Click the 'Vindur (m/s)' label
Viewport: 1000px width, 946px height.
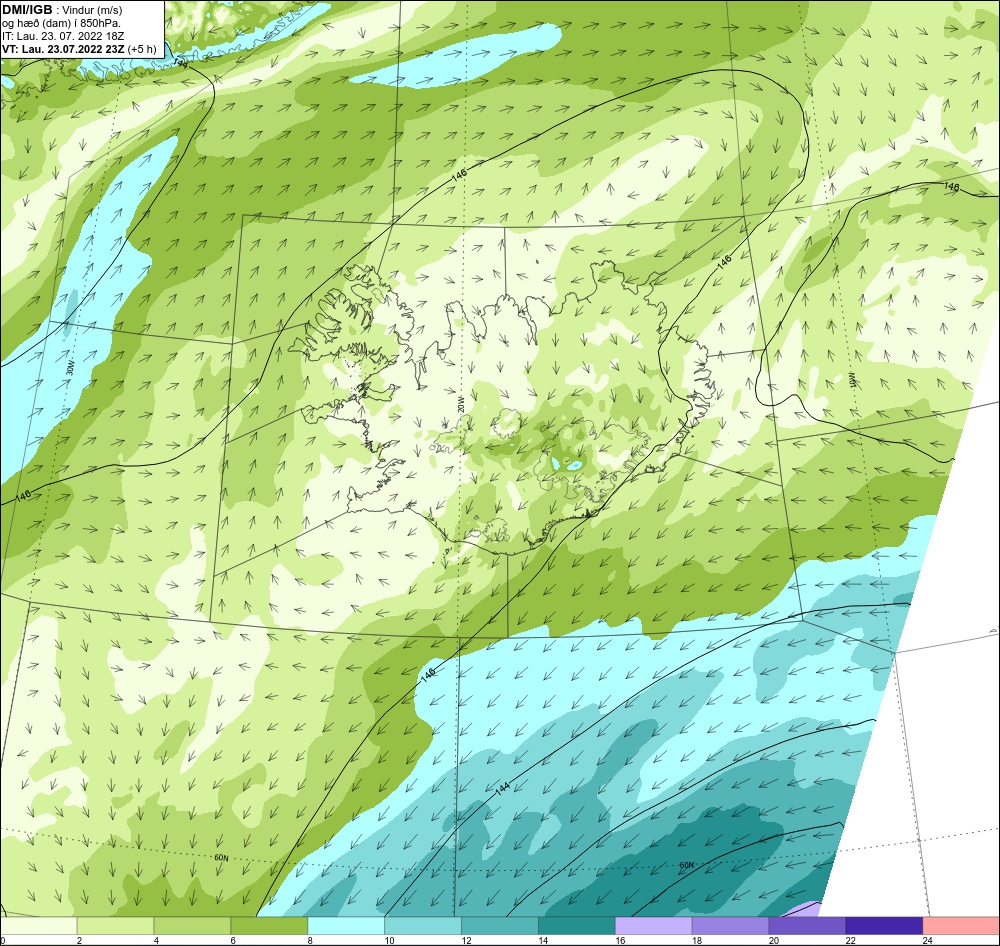[x=94, y=10]
